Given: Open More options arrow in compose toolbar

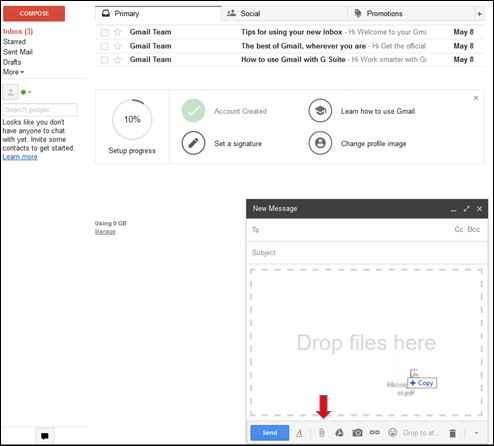Looking at the screenshot, I should 476,433.
